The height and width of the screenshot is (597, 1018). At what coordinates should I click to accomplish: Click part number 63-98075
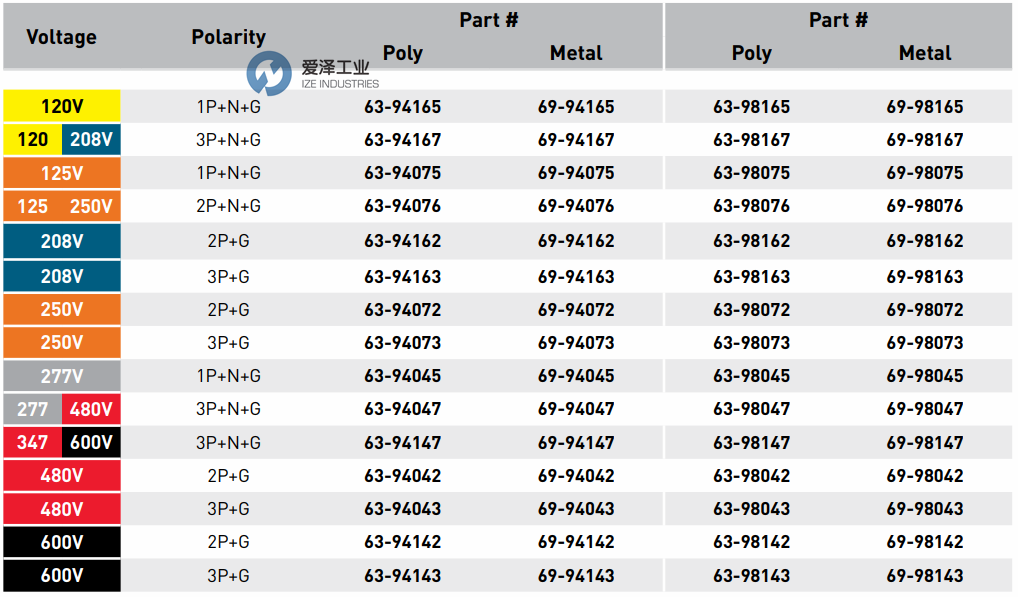751,173
